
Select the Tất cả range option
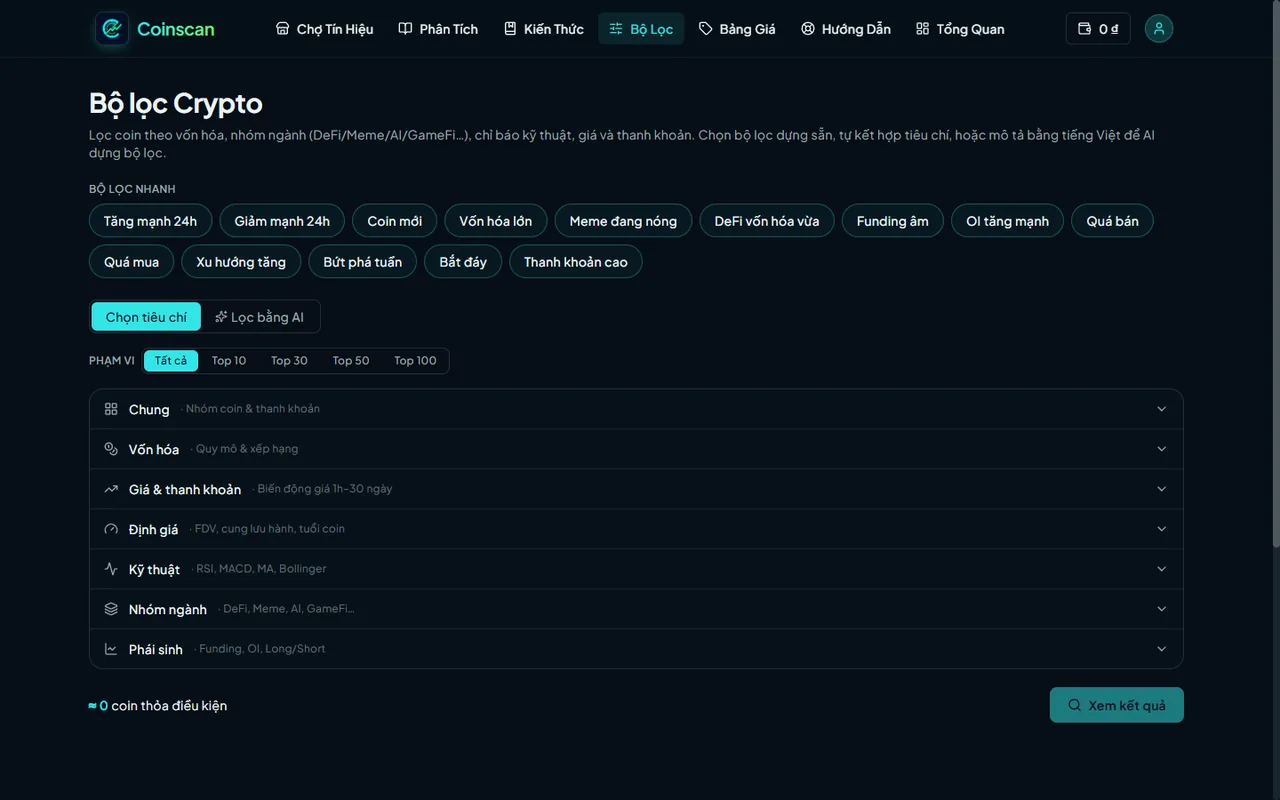pos(171,361)
